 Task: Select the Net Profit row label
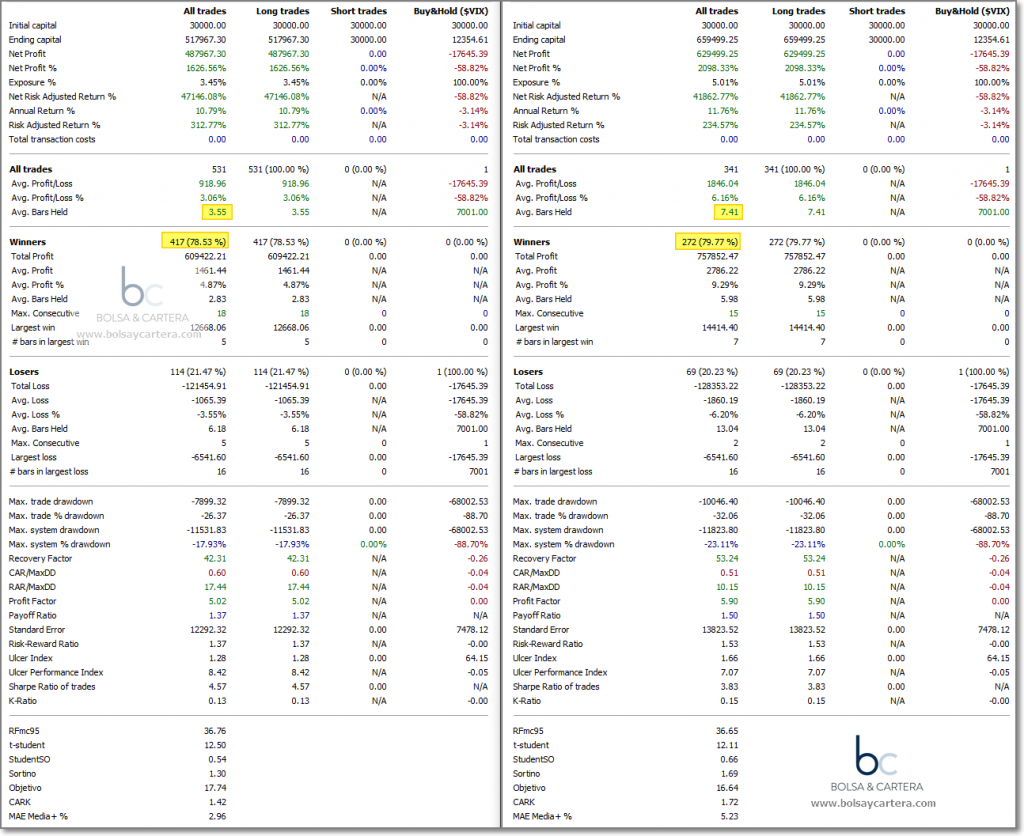(28, 53)
